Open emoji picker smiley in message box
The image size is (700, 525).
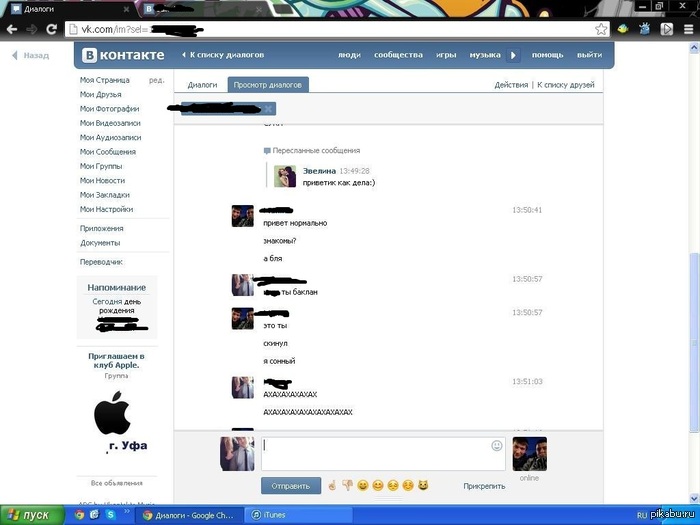[496, 446]
